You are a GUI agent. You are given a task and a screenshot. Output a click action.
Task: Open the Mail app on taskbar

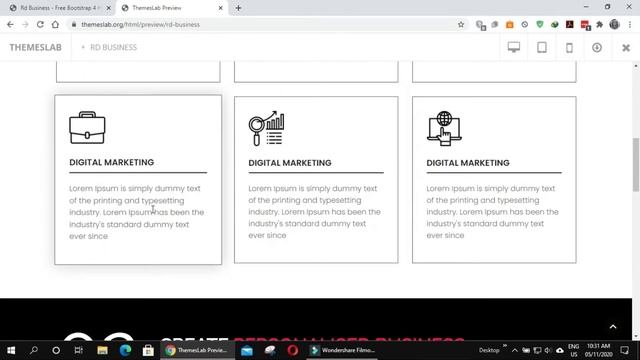[x=247, y=350]
